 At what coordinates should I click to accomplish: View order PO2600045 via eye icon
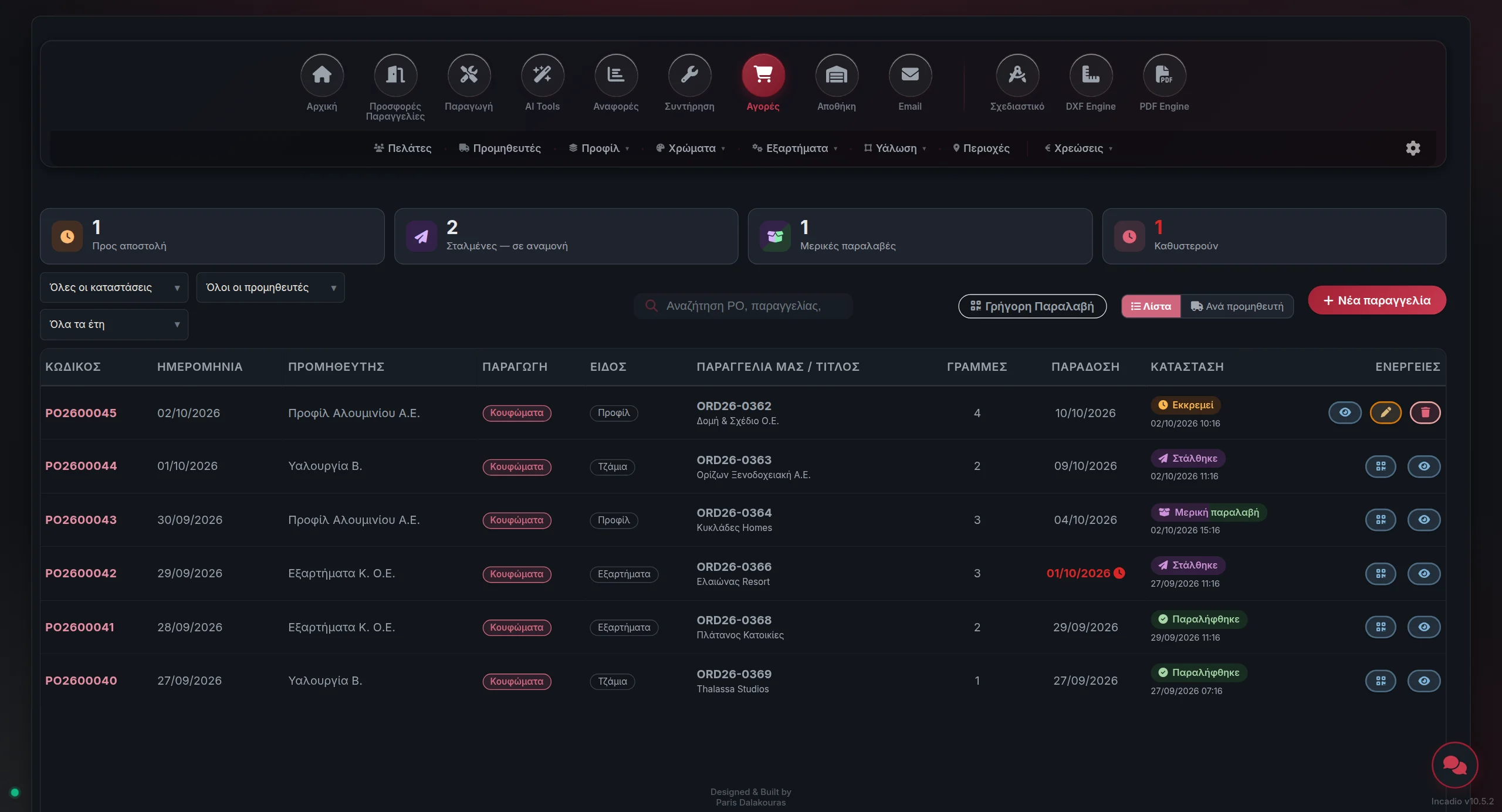click(x=1345, y=412)
